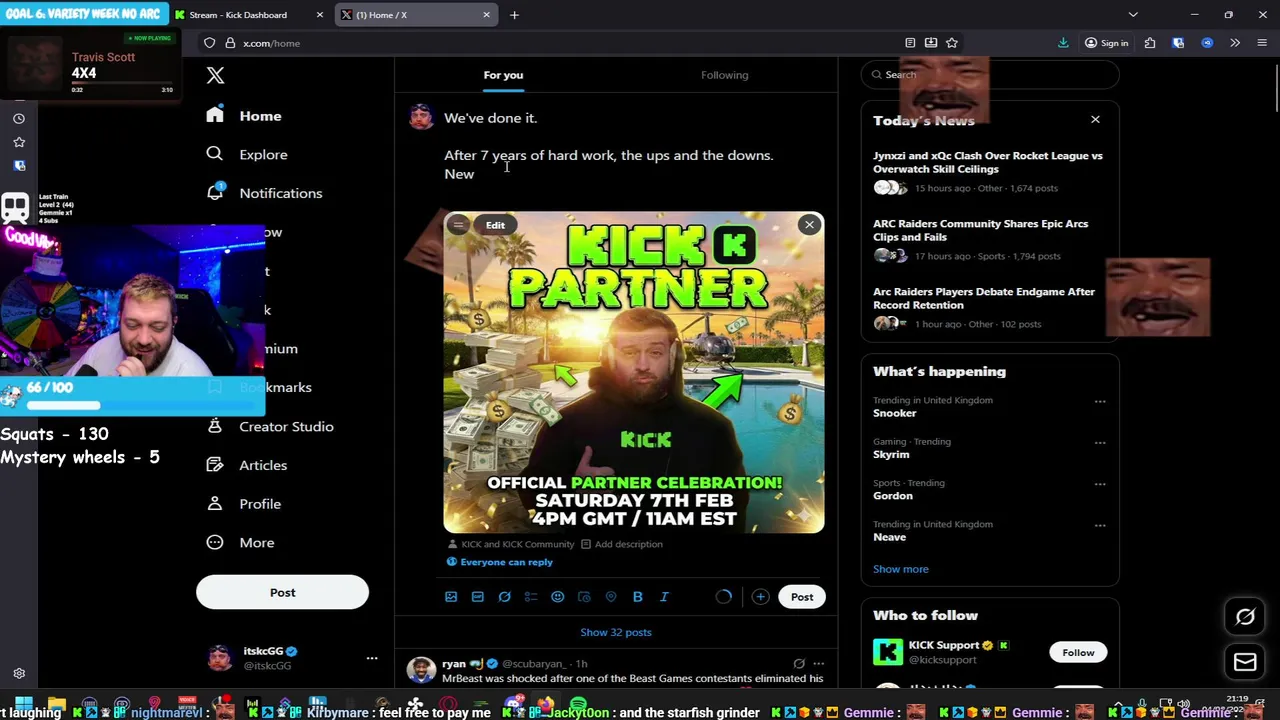Screen dimensions: 1280x720
Task: Bookmark this page with star icon
Action: (952, 43)
